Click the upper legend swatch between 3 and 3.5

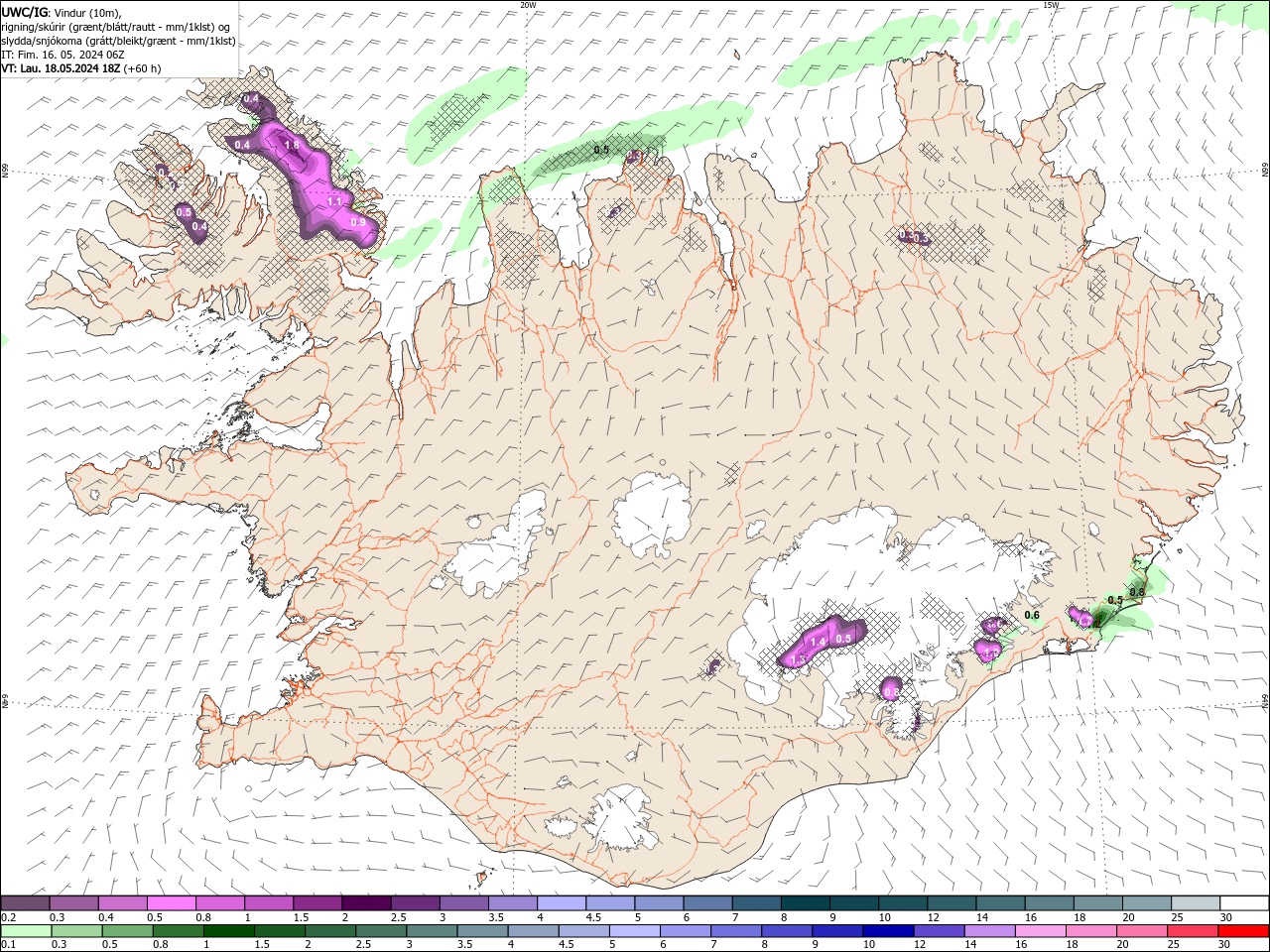click(x=463, y=903)
